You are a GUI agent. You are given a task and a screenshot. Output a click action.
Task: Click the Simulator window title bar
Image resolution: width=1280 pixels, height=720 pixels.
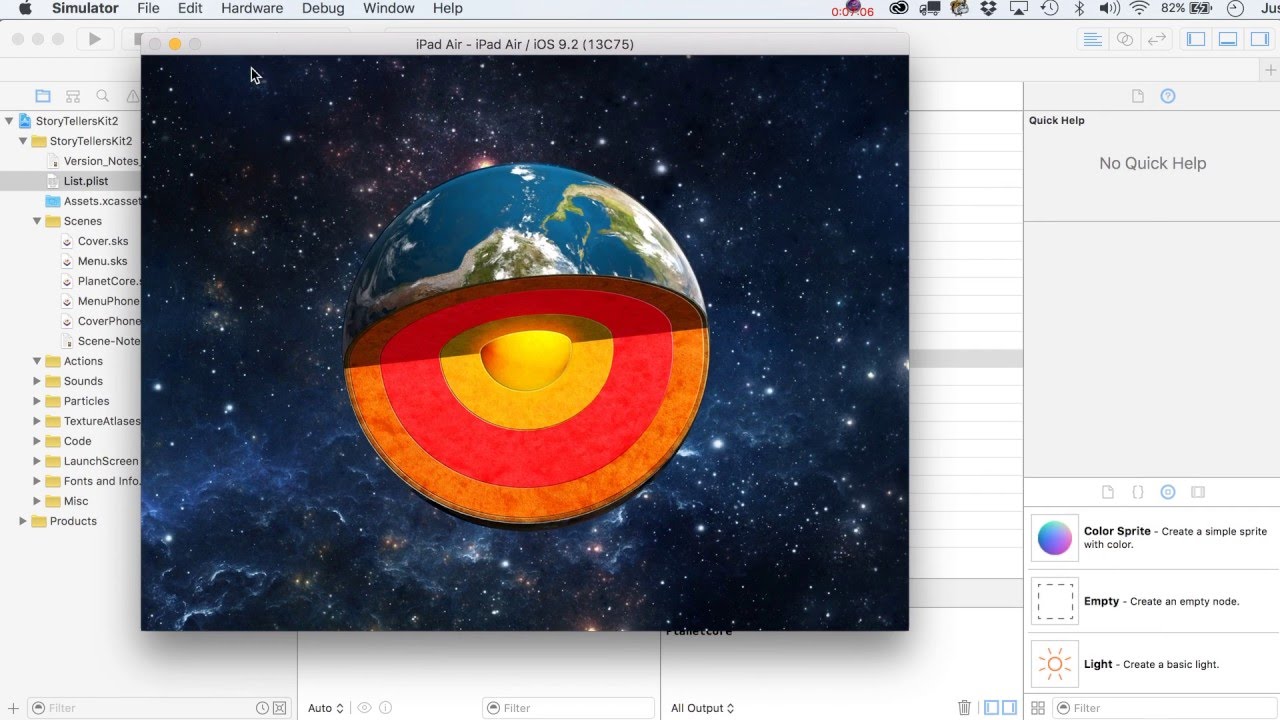click(525, 44)
